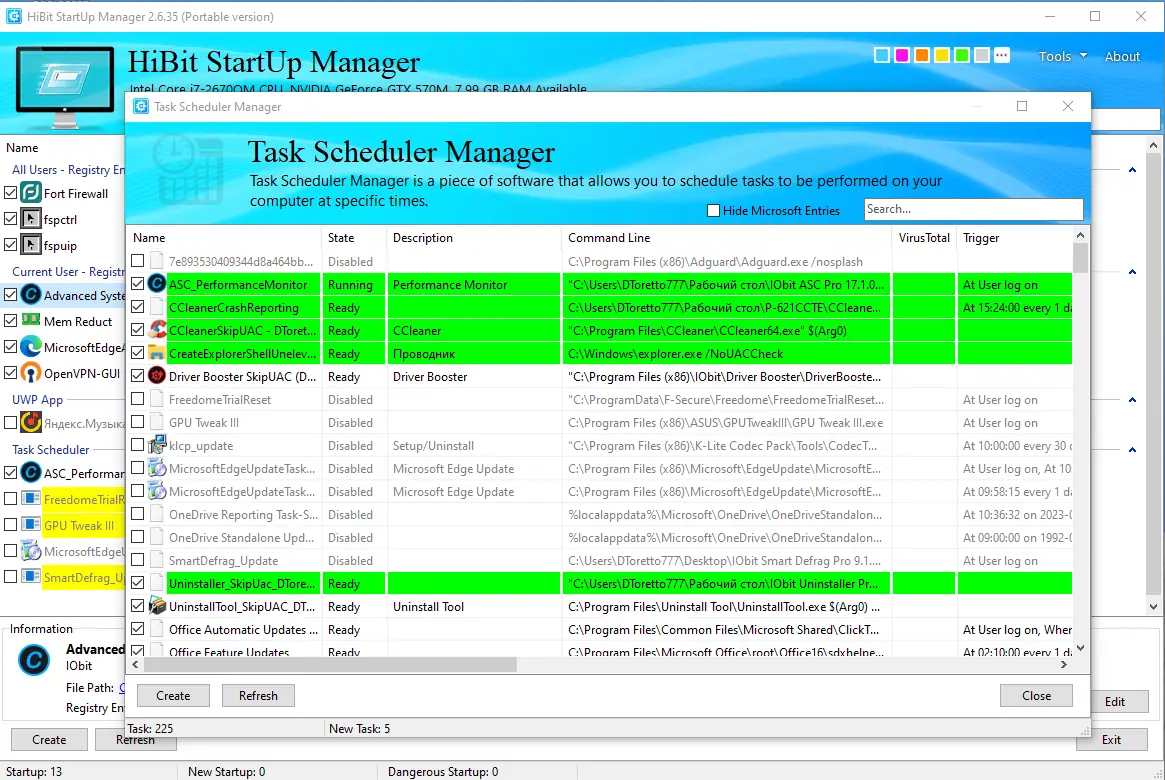Uncheck the OpenVPN-GUI startup checkbox
The width and height of the screenshot is (1165, 780).
pos(10,373)
